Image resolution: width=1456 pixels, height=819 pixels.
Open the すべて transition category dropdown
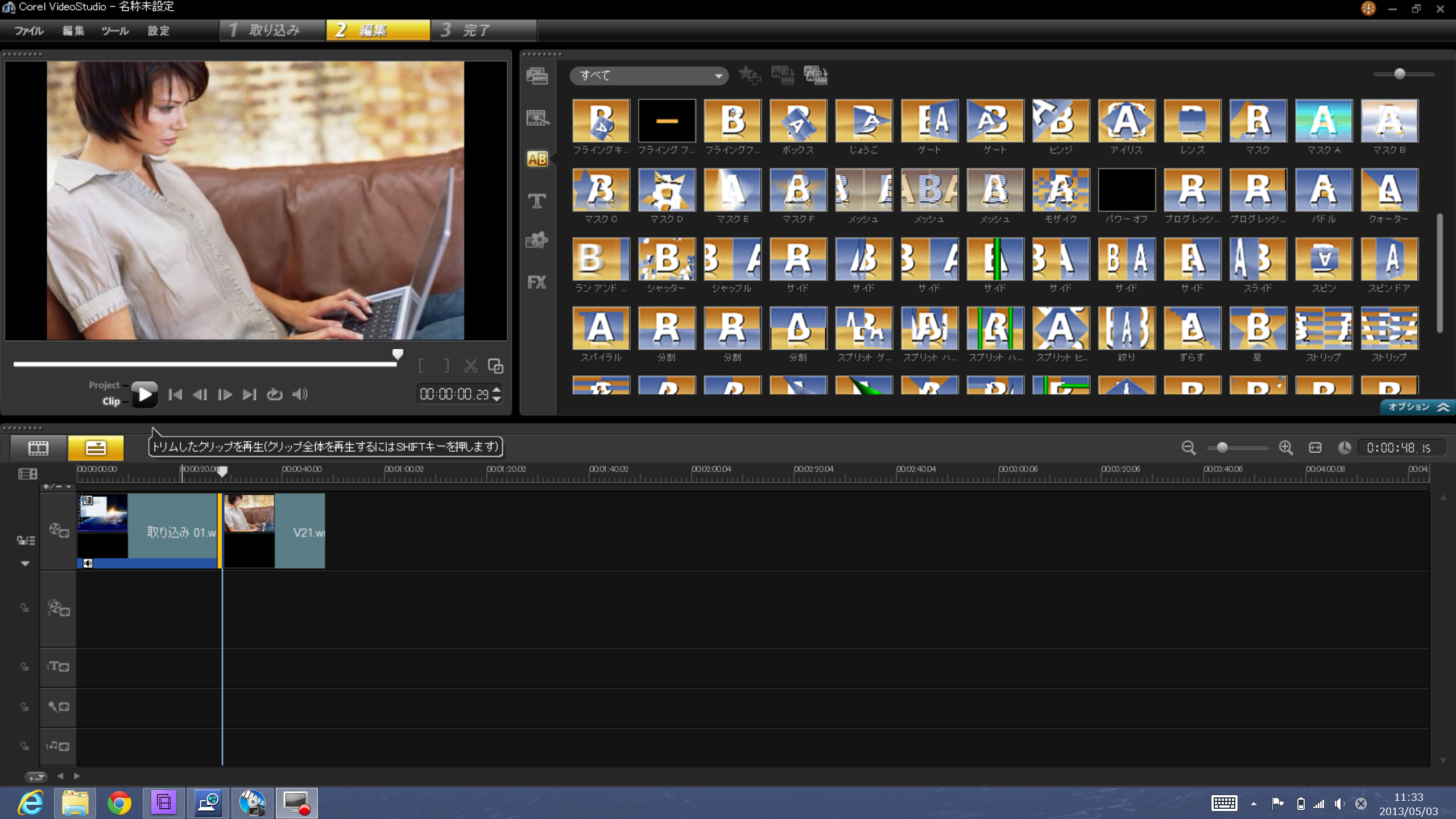[x=649, y=75]
